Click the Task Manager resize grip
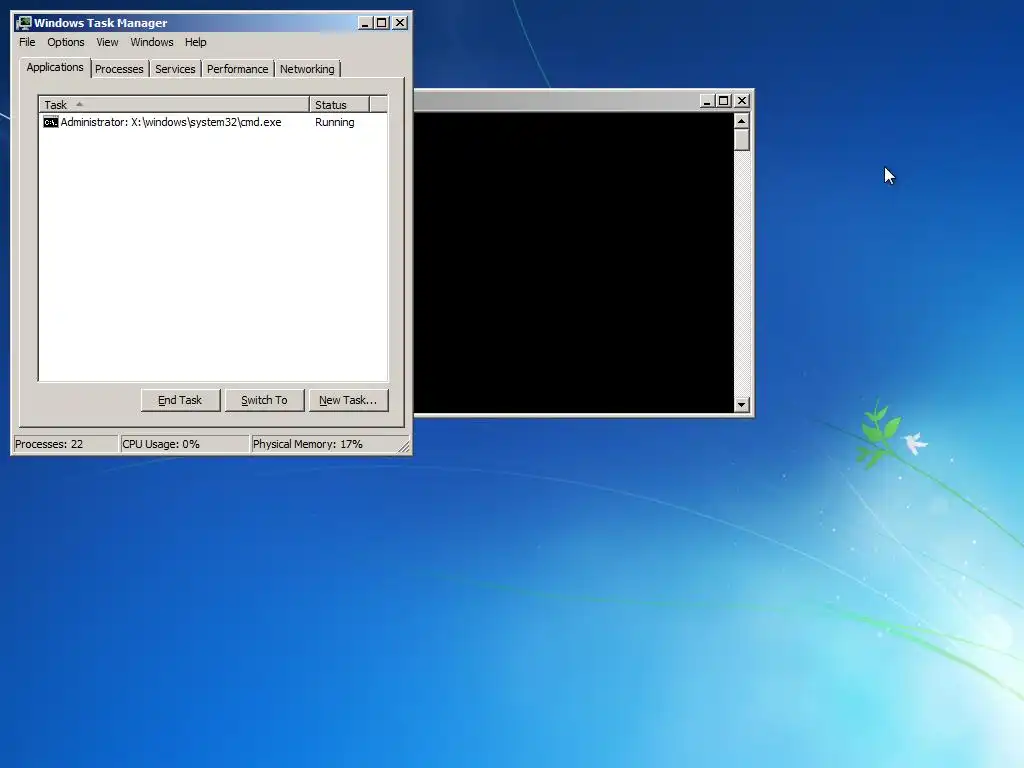The image size is (1024, 768). [x=404, y=447]
